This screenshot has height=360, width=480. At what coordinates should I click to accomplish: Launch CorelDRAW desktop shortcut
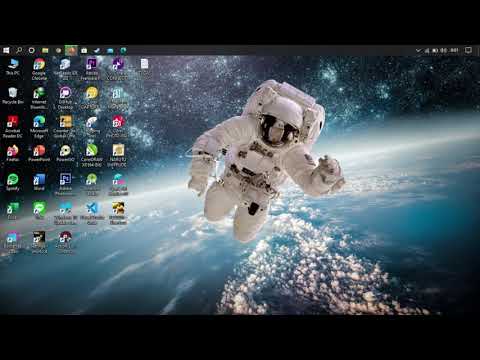pyautogui.click(x=91, y=156)
